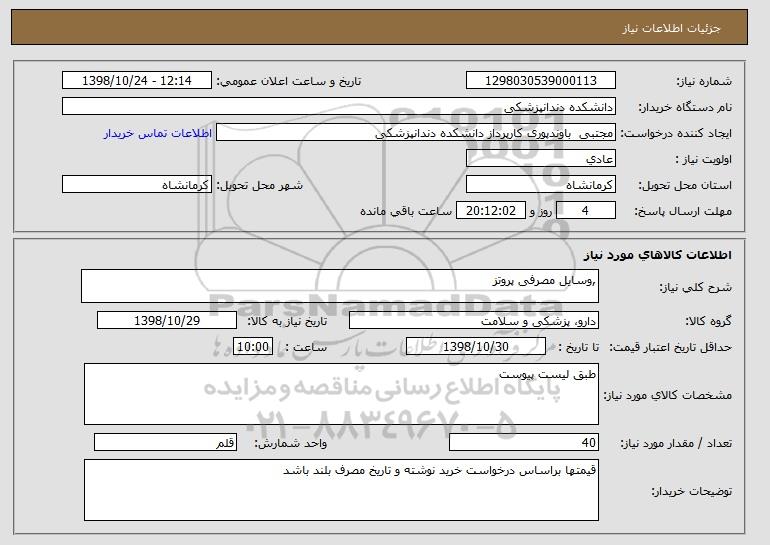This screenshot has height=545, width=770.
Task: Click the quantity field showing 40
Action: coord(524,442)
